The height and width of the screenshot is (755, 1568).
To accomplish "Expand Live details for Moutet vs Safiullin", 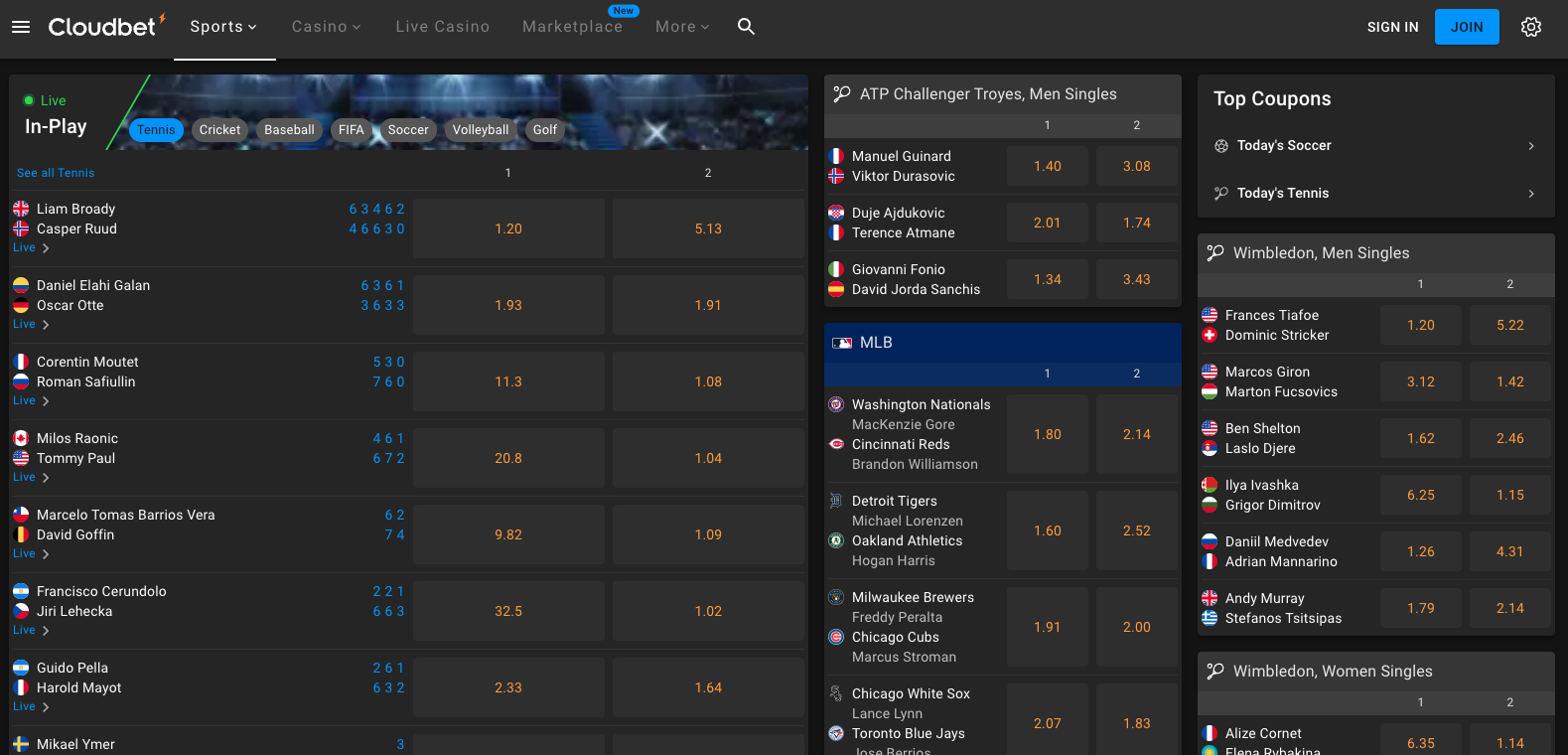I will click(x=31, y=401).
